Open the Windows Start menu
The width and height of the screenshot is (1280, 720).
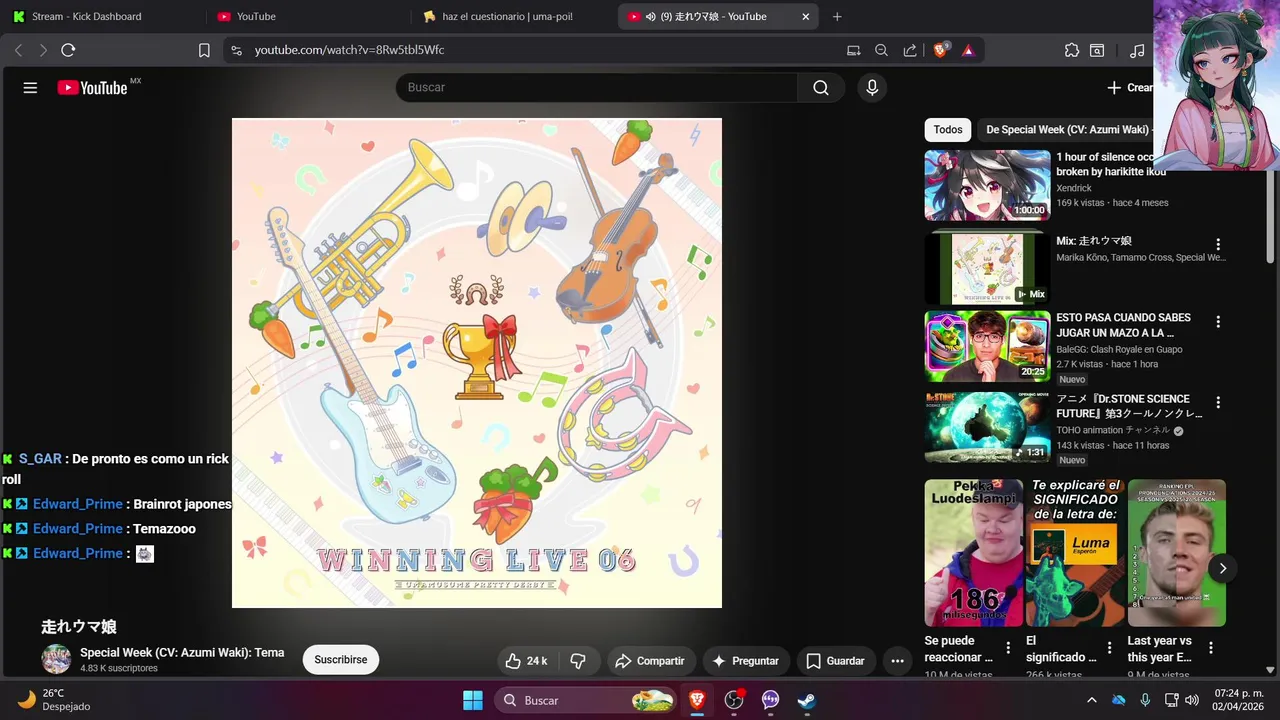pyautogui.click(x=473, y=700)
